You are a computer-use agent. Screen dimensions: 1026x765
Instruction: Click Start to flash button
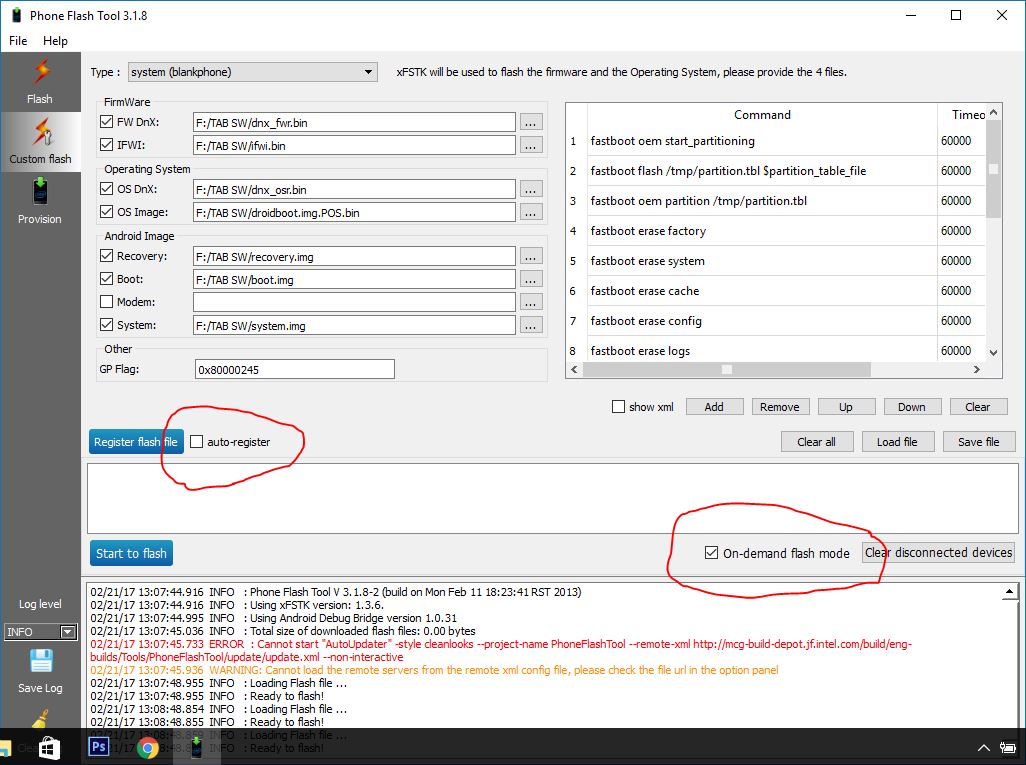pyautogui.click(x=132, y=553)
